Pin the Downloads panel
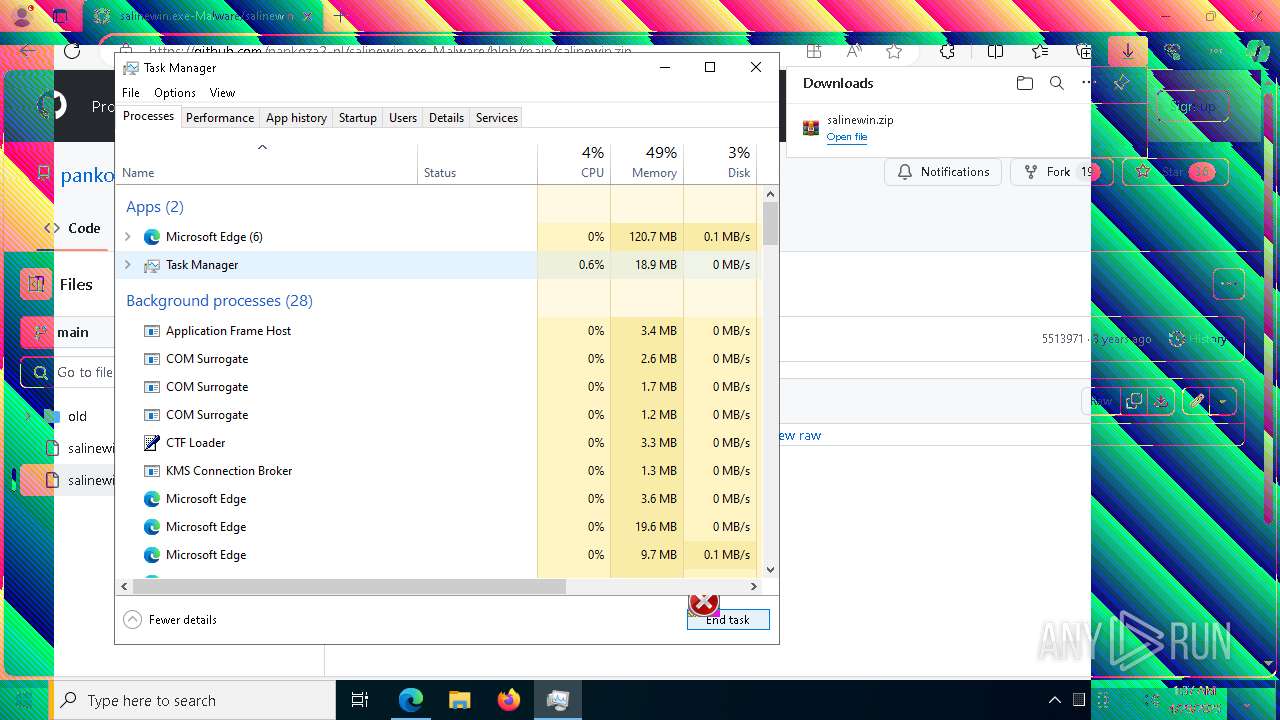Screen dimensions: 1280x720 pos(1121,84)
